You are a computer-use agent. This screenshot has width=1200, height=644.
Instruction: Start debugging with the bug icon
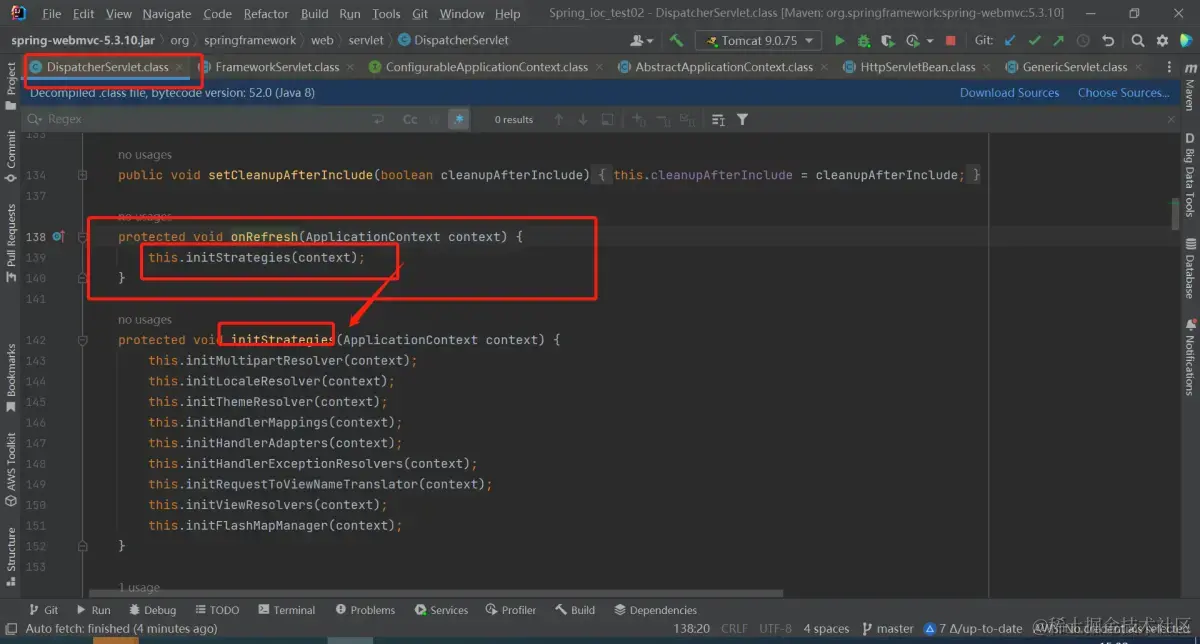click(864, 41)
